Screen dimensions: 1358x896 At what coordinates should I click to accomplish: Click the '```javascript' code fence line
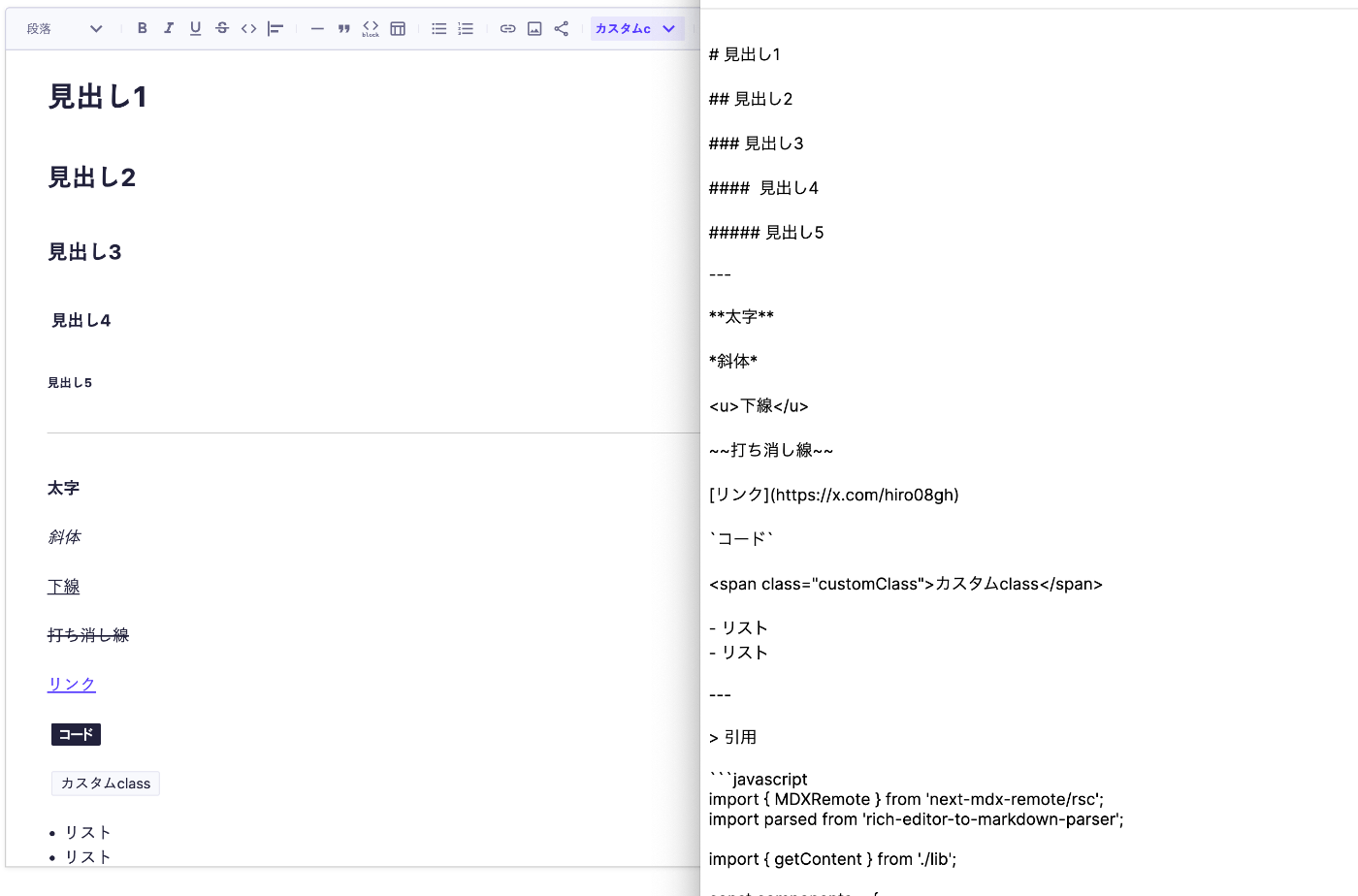pos(759,779)
